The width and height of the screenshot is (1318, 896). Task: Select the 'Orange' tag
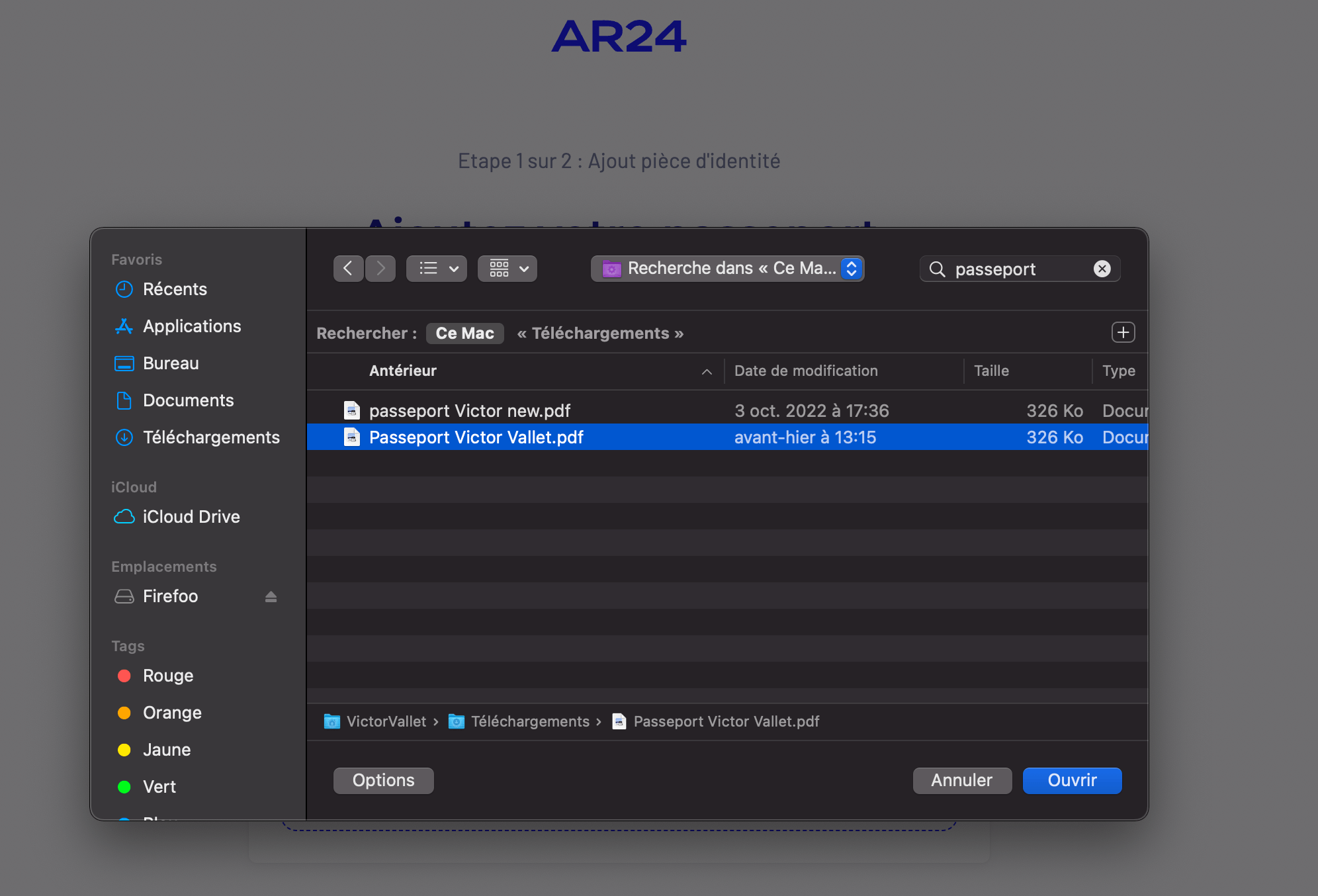click(x=172, y=713)
